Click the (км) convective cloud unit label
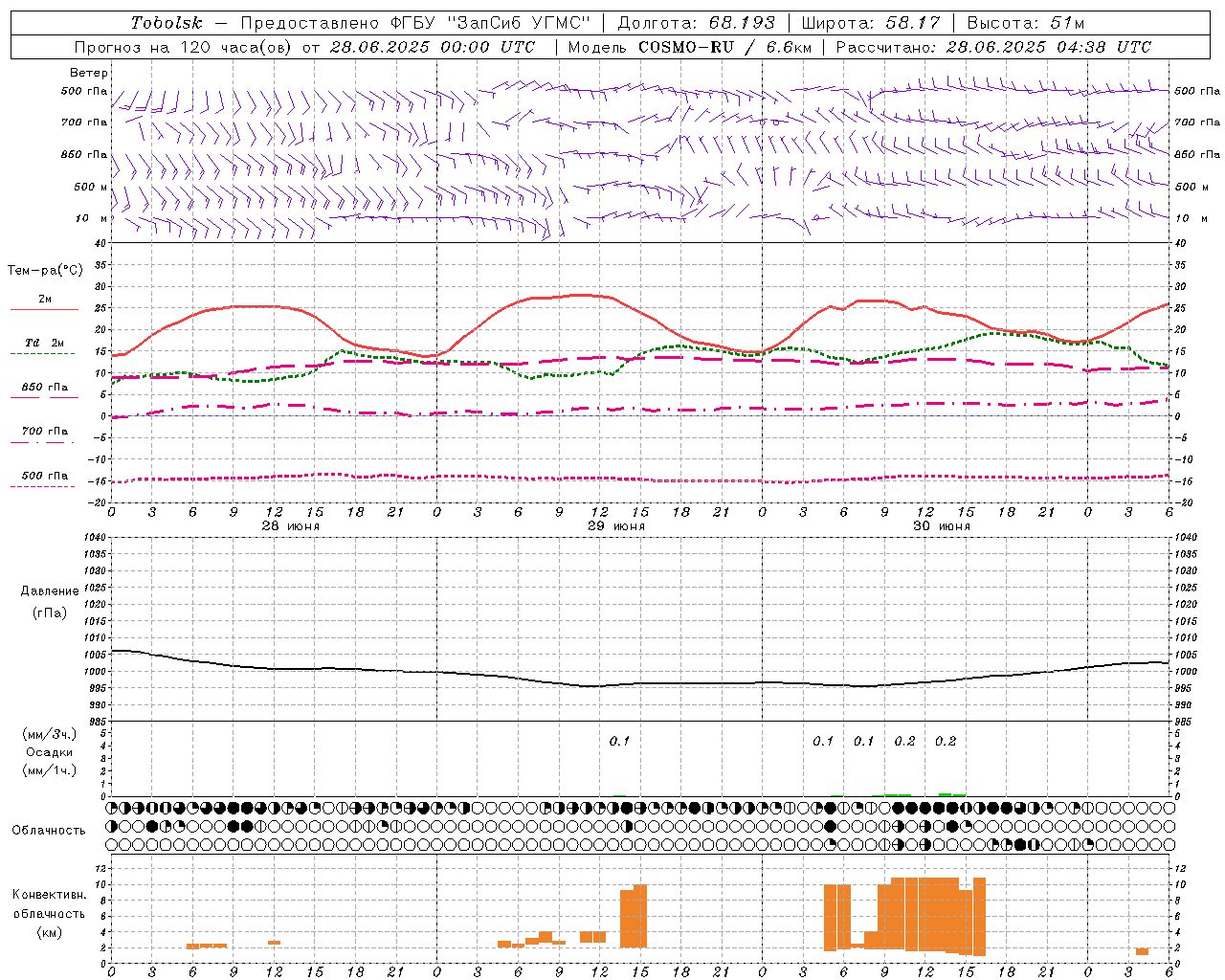Screen dimensions: 1225x980 pos(49,932)
